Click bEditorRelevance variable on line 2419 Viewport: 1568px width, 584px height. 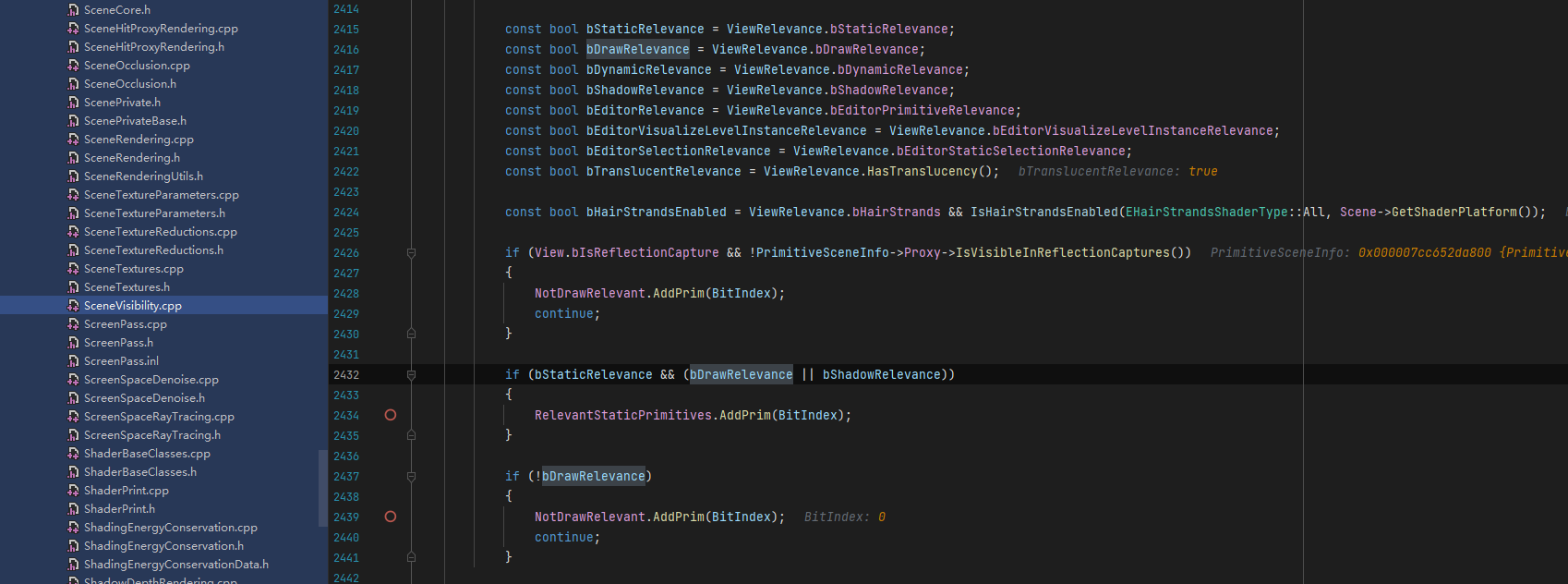(x=645, y=111)
